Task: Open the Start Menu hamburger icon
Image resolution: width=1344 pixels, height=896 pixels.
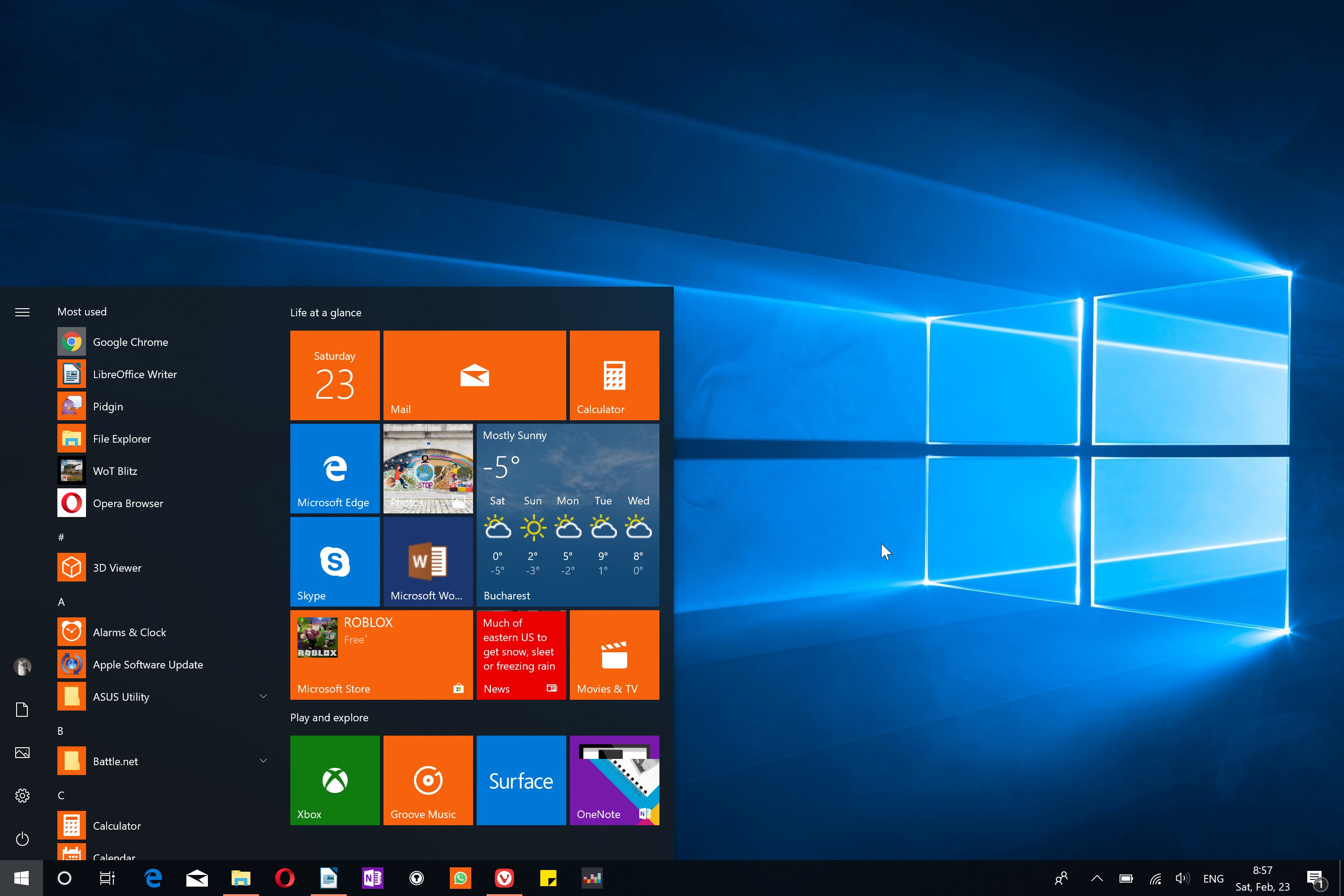Action: [21, 312]
